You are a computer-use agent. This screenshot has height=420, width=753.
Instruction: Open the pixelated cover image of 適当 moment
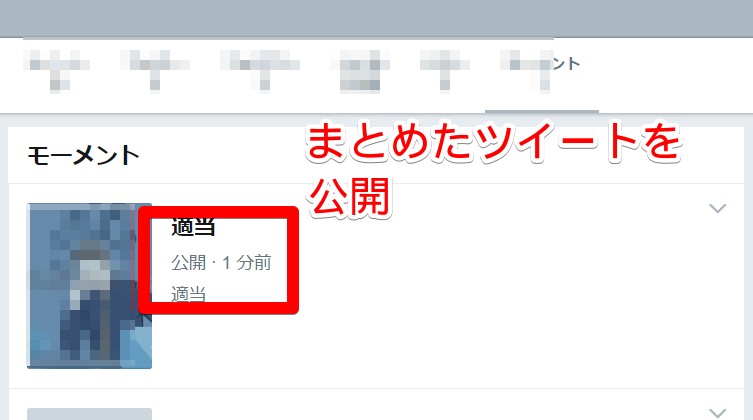coord(89,286)
